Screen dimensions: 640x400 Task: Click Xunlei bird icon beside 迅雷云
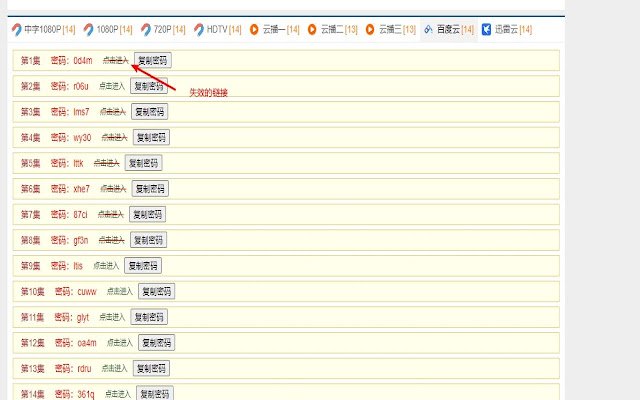pos(486,29)
